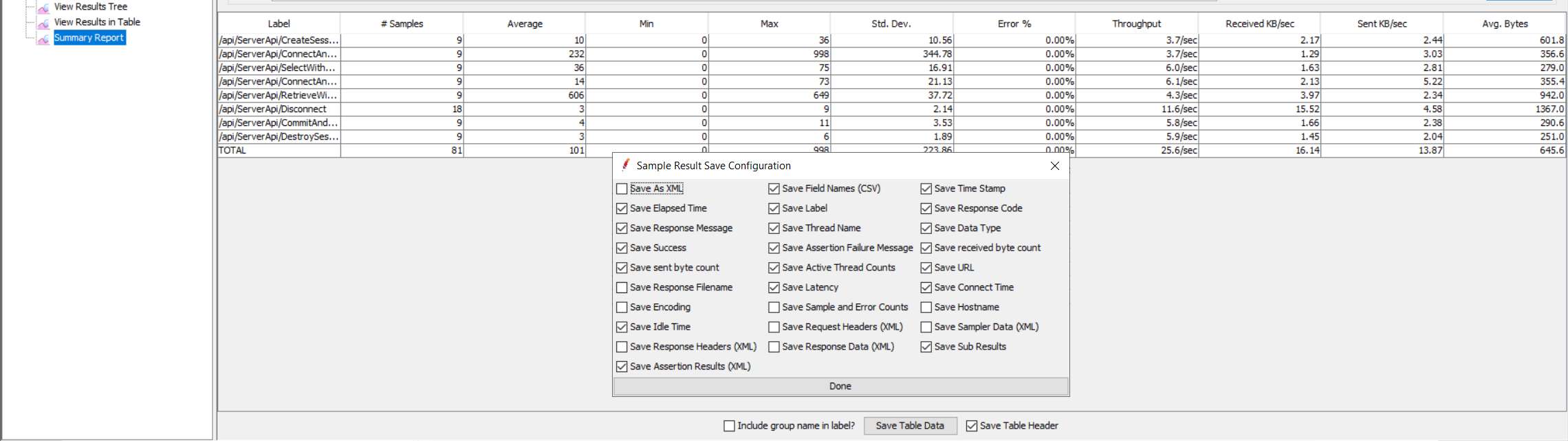Click the Save Table Data button
1568x441 pixels.
click(x=909, y=426)
